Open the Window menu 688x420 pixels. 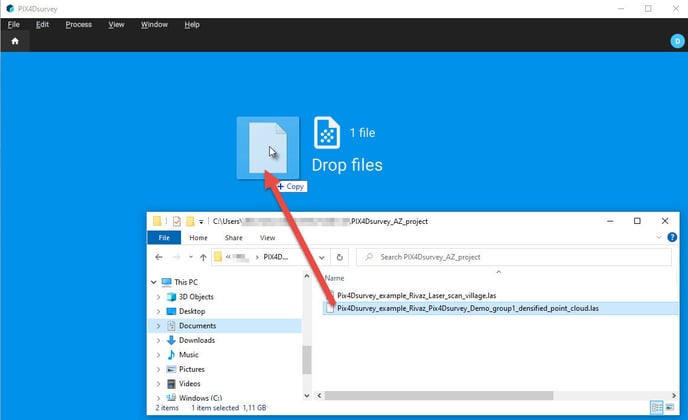154,24
